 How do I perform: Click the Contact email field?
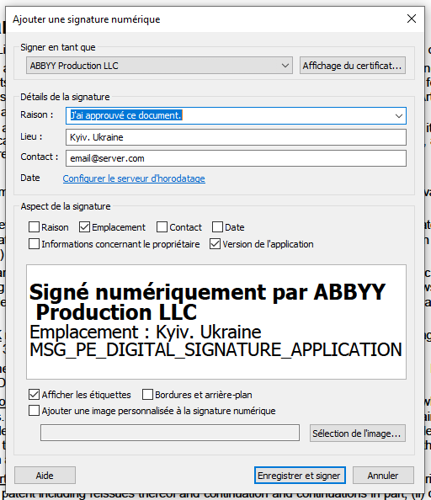[236, 158]
